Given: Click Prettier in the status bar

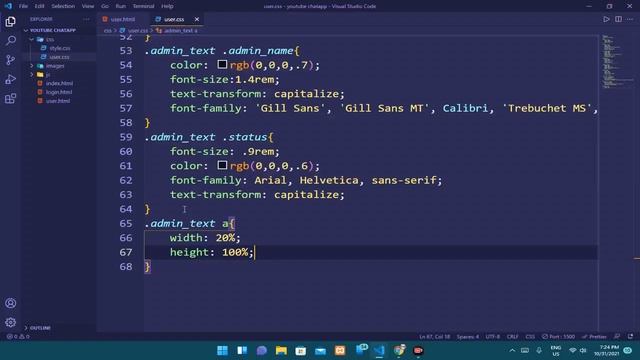Looking at the screenshot, I should click(594, 336).
